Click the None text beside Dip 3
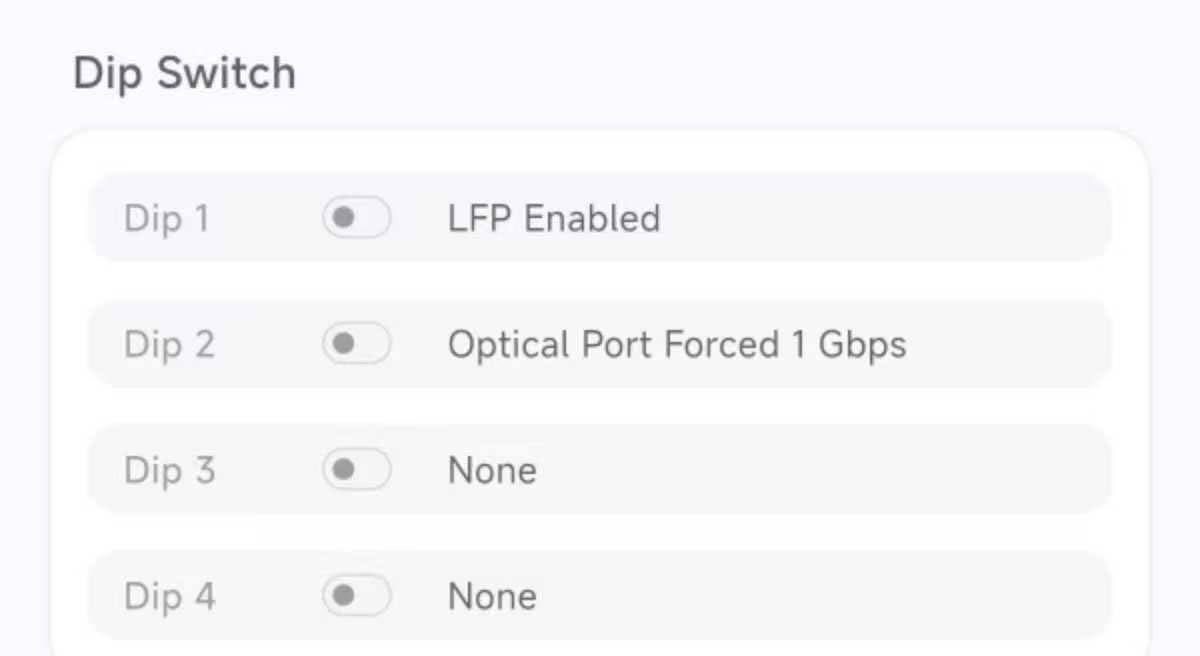 click(492, 470)
